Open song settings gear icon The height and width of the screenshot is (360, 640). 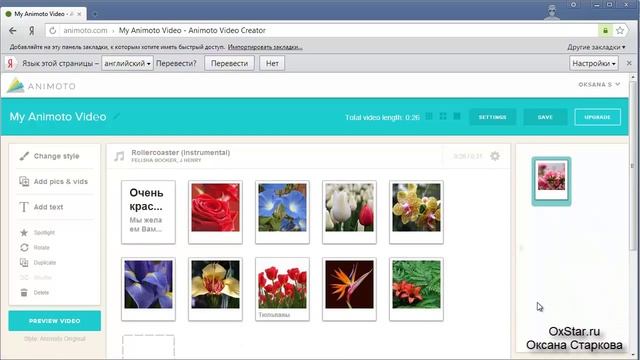click(x=495, y=156)
